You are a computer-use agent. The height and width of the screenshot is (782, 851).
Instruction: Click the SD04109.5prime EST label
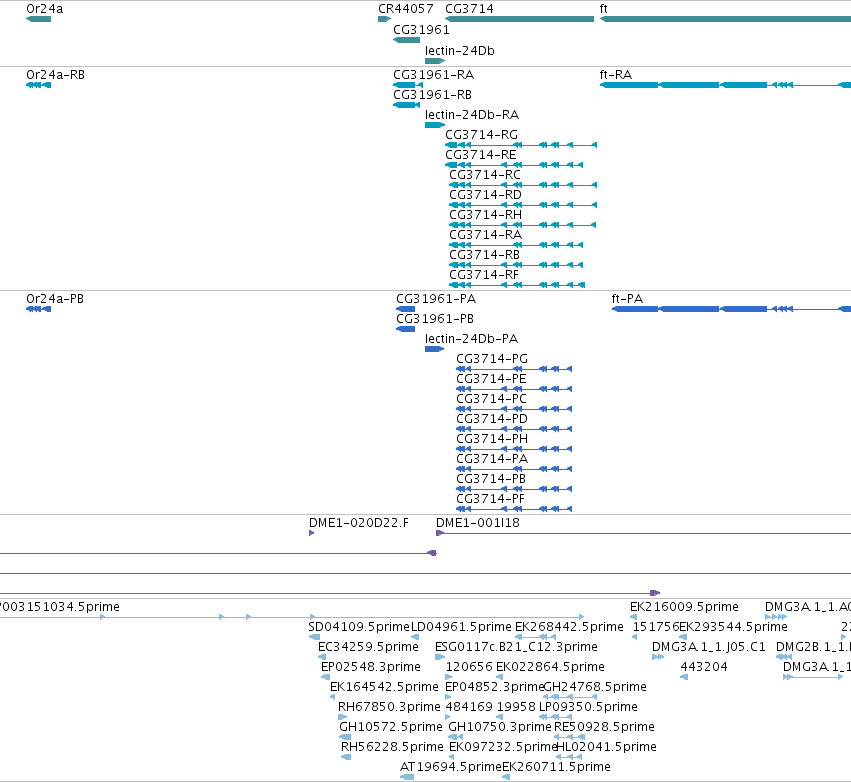359,627
